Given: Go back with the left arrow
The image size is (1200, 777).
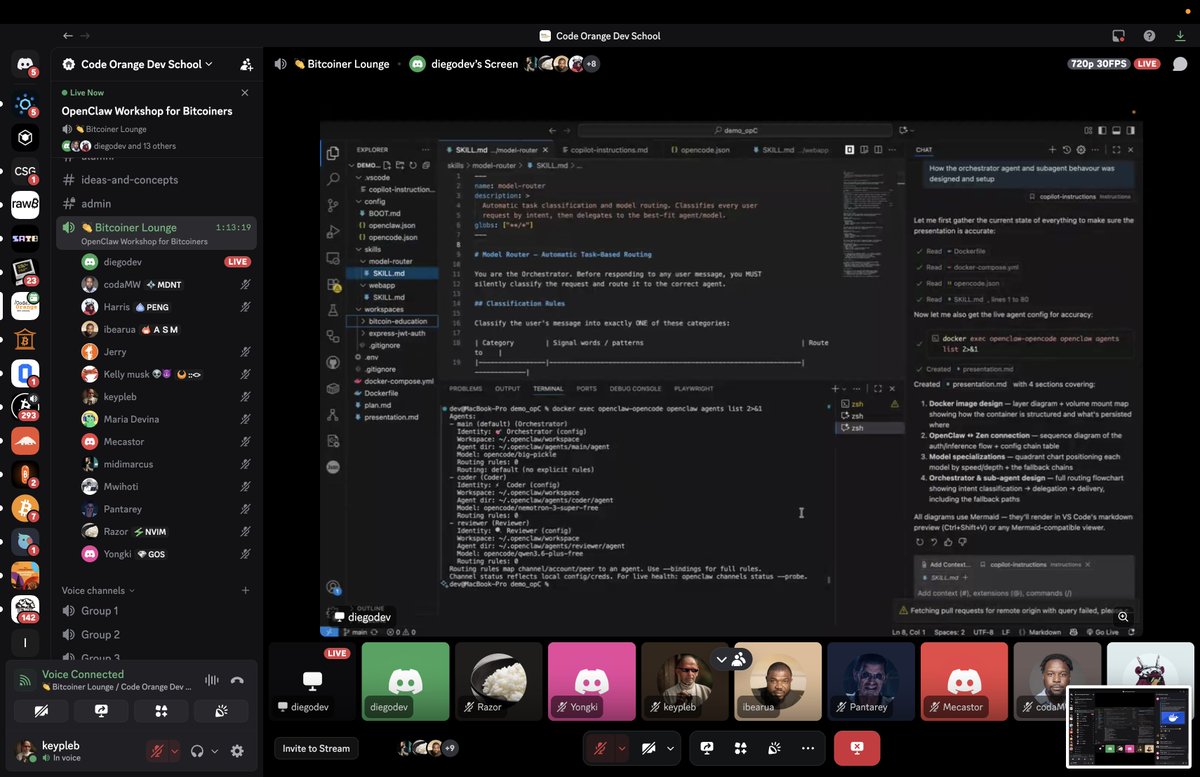Looking at the screenshot, I should (x=68, y=36).
